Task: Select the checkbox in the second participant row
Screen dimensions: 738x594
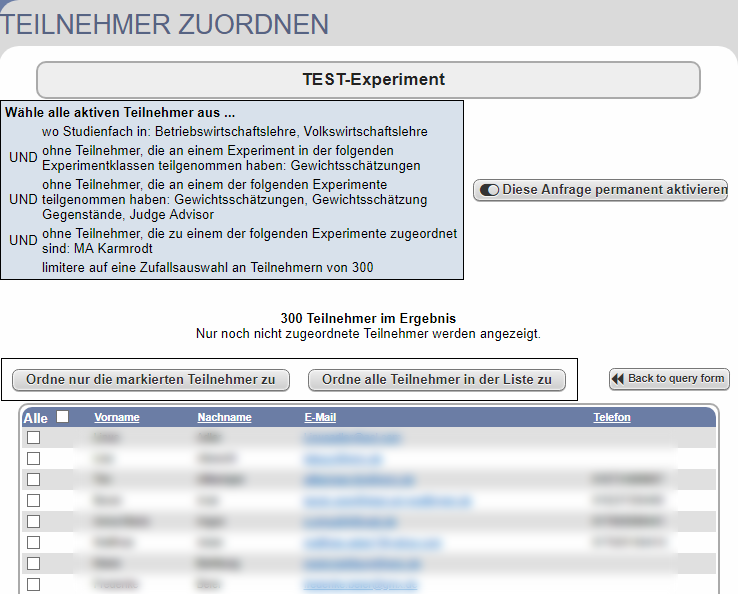Action: point(34,458)
